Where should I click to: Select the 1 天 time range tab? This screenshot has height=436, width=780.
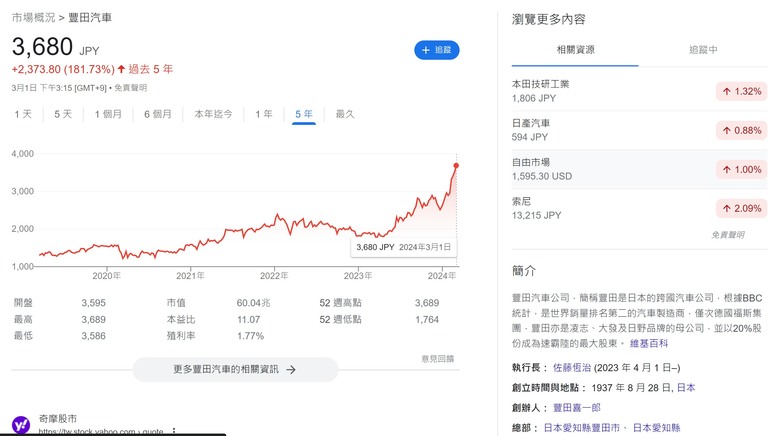coord(23,114)
